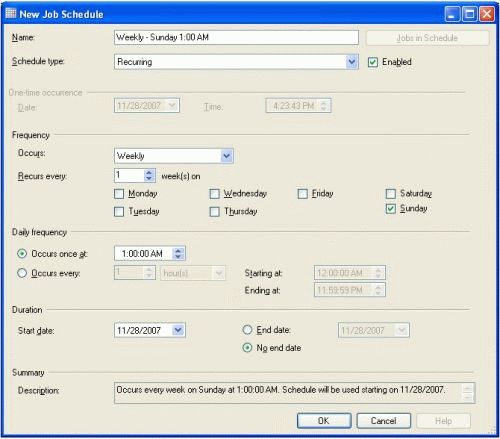Select the End date radio button
Image resolution: width=500 pixels, height=439 pixels.
click(247, 330)
